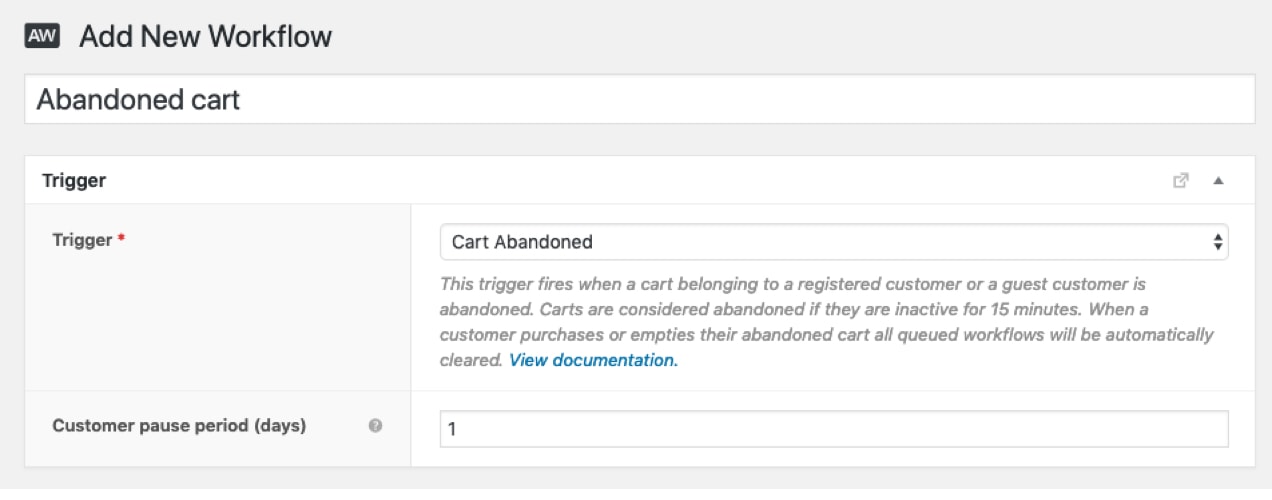Click empty middle of Trigger header bar
The image size is (1272, 500).
pyautogui.click(x=640, y=181)
